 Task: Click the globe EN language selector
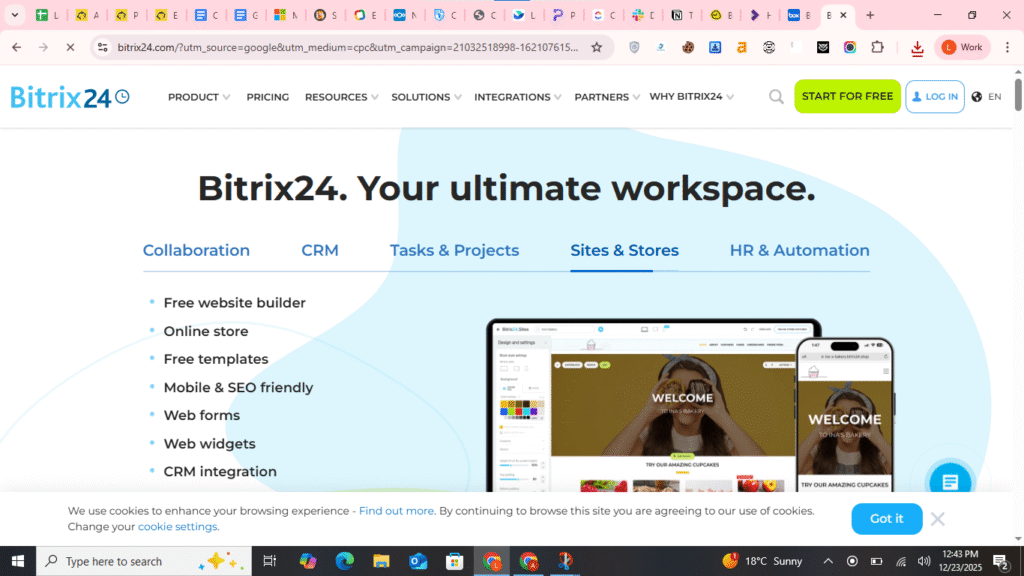985,97
